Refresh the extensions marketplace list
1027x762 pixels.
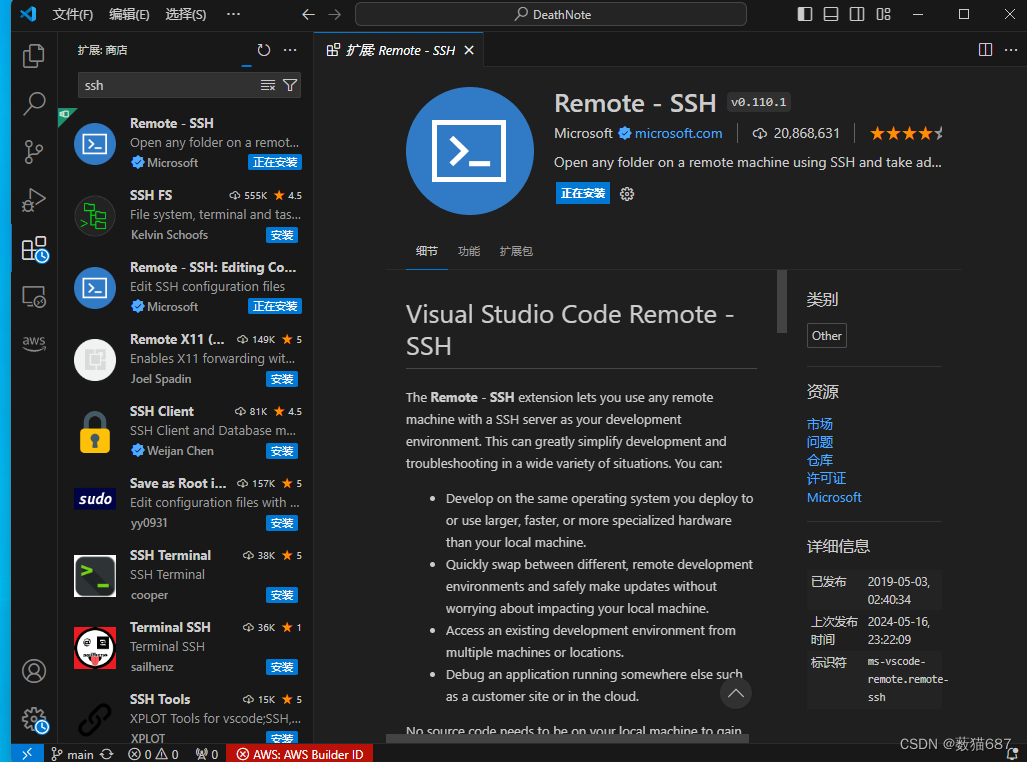click(x=264, y=50)
